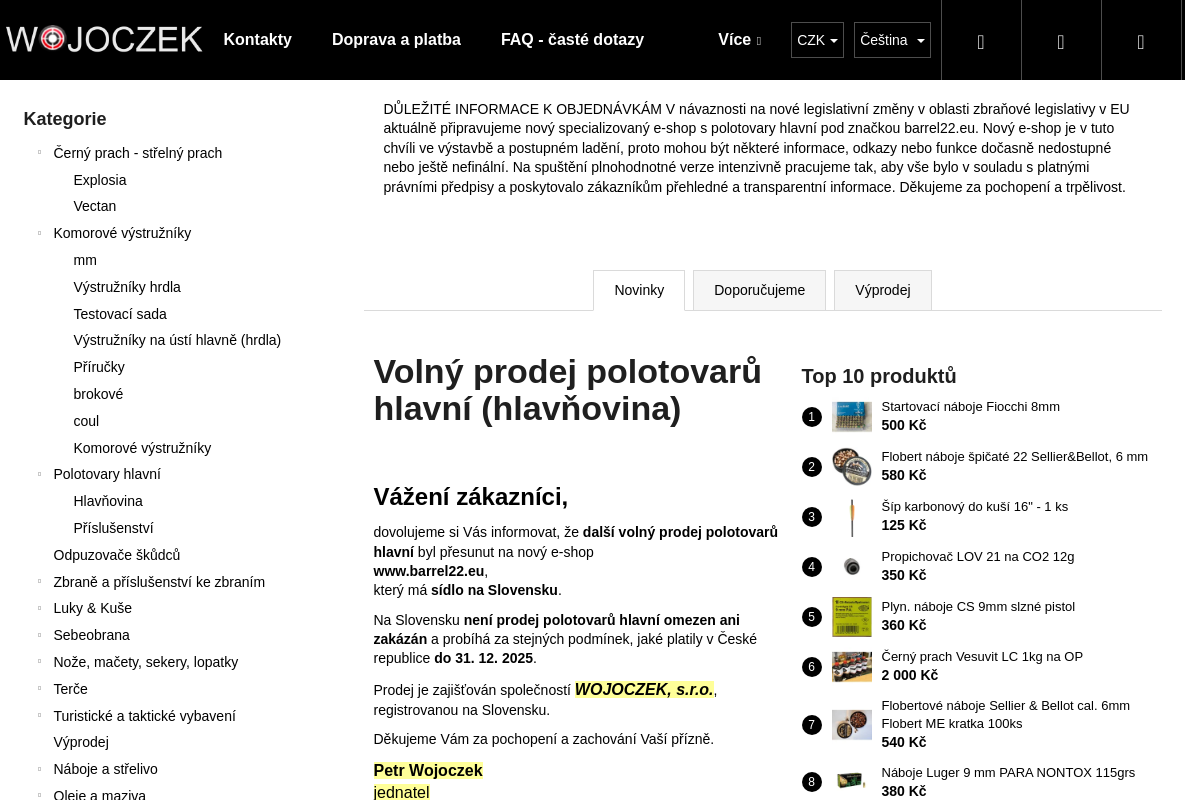Open Turistické a taktické vybavení category
The image size is (1200, 800).
coord(145,716)
